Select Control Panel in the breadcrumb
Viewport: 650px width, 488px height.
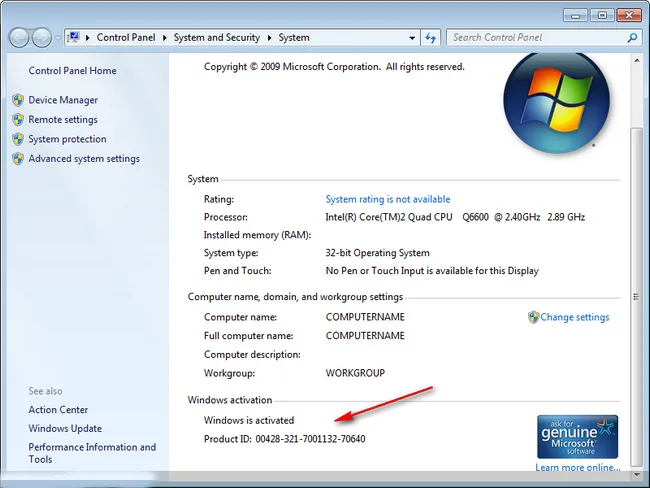click(x=126, y=38)
